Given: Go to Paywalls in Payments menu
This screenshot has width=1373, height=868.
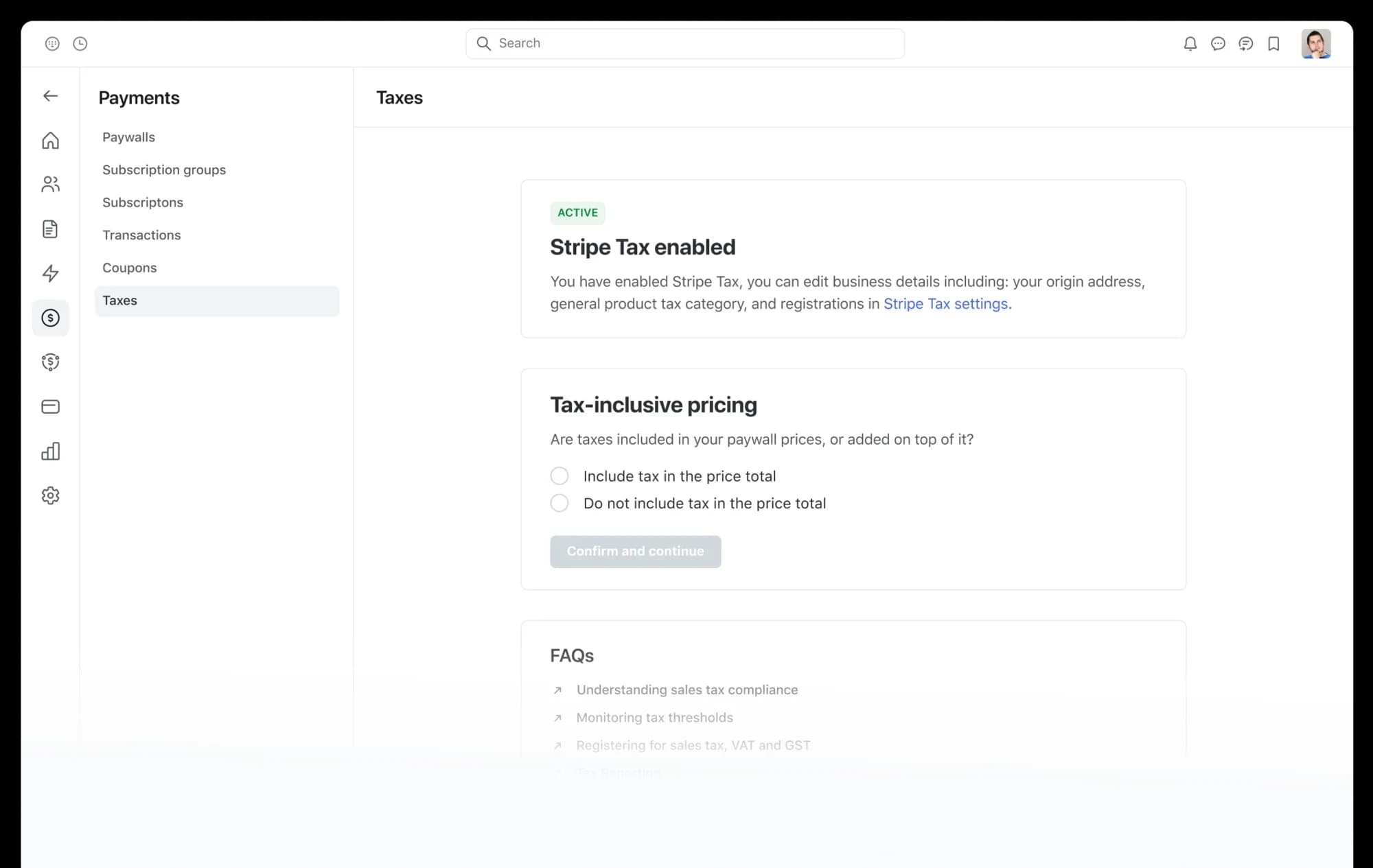Looking at the screenshot, I should tap(128, 137).
